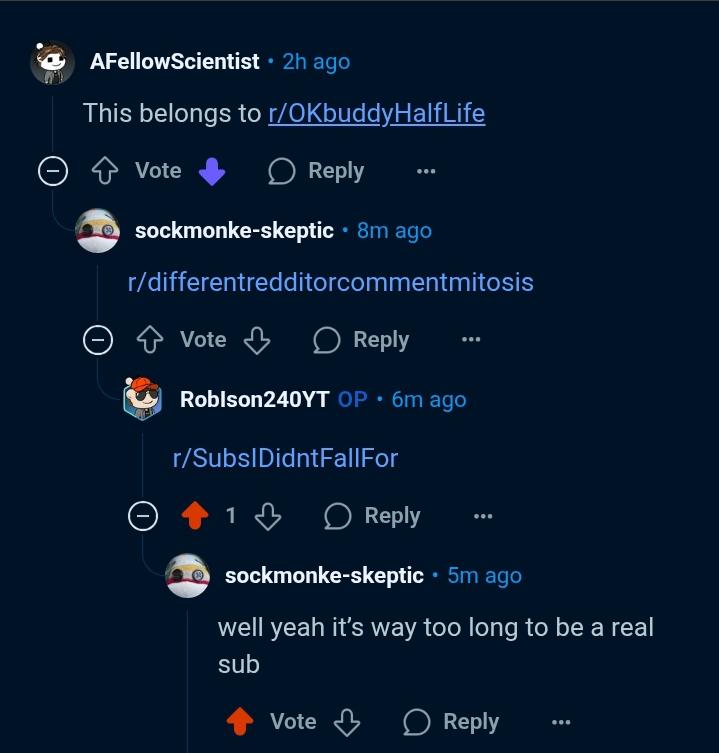Open options menu on the 8m ago comment
719x753 pixels.
(471, 340)
